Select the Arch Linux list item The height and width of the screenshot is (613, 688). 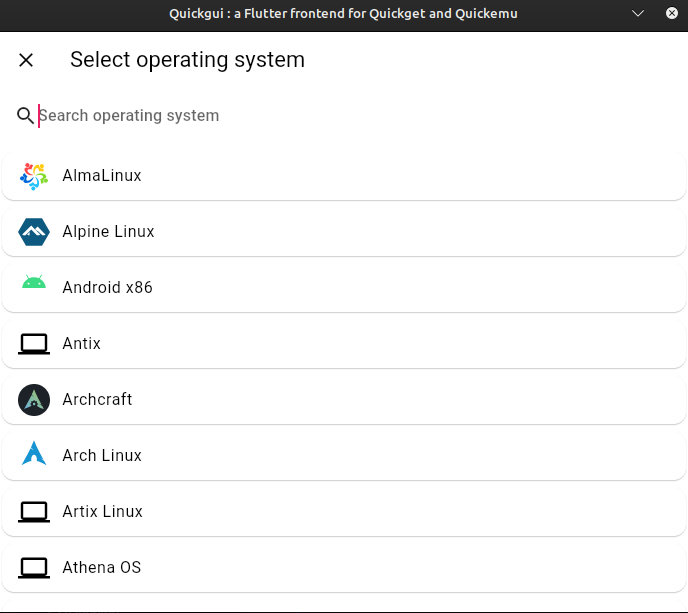click(344, 456)
